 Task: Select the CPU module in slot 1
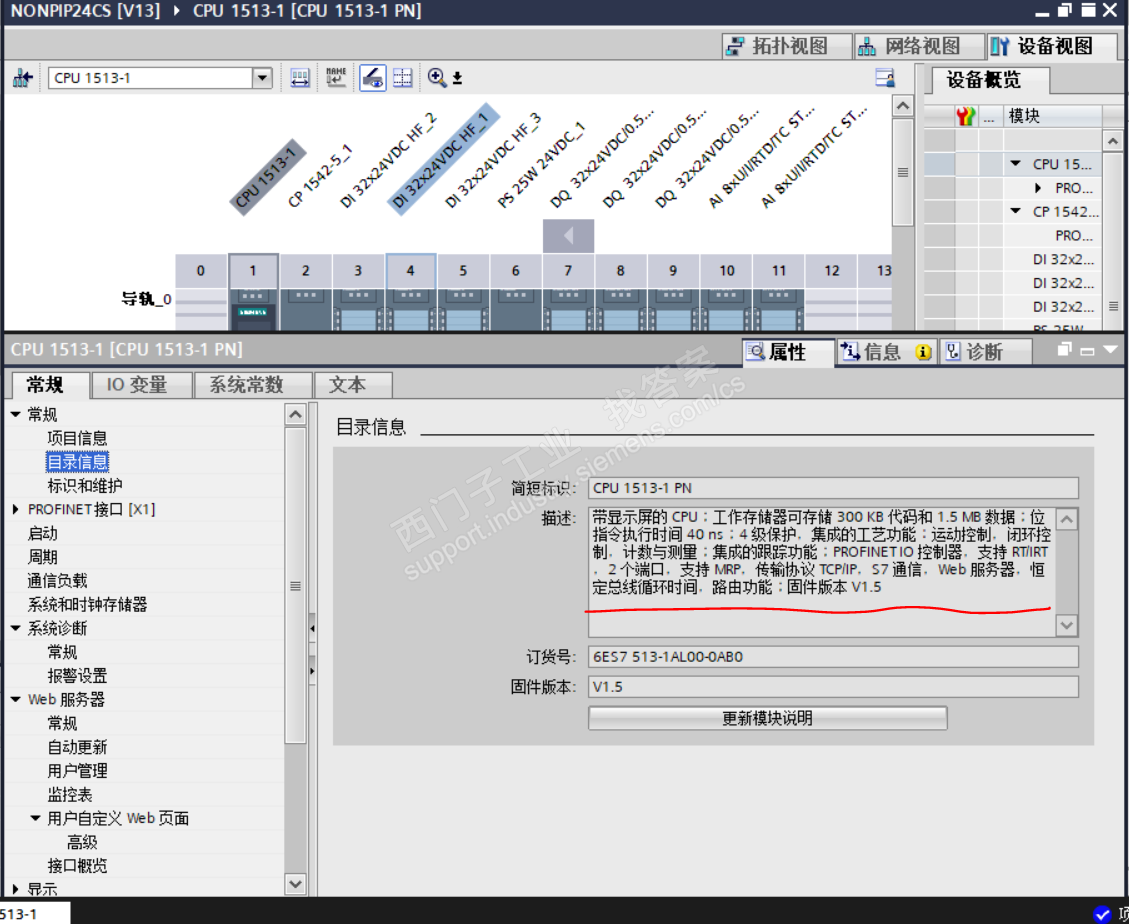coord(253,310)
